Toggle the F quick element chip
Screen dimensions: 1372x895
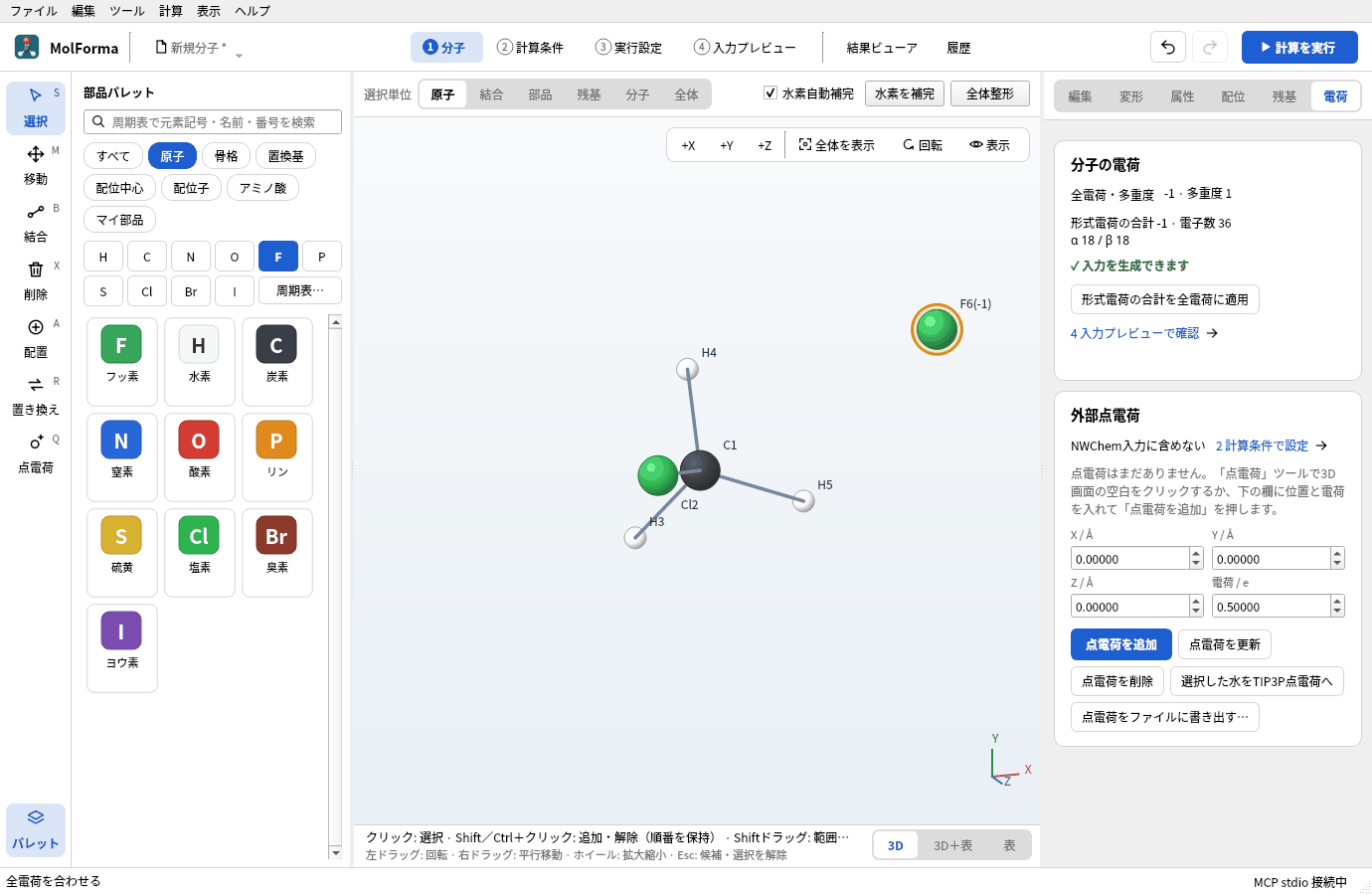278,257
